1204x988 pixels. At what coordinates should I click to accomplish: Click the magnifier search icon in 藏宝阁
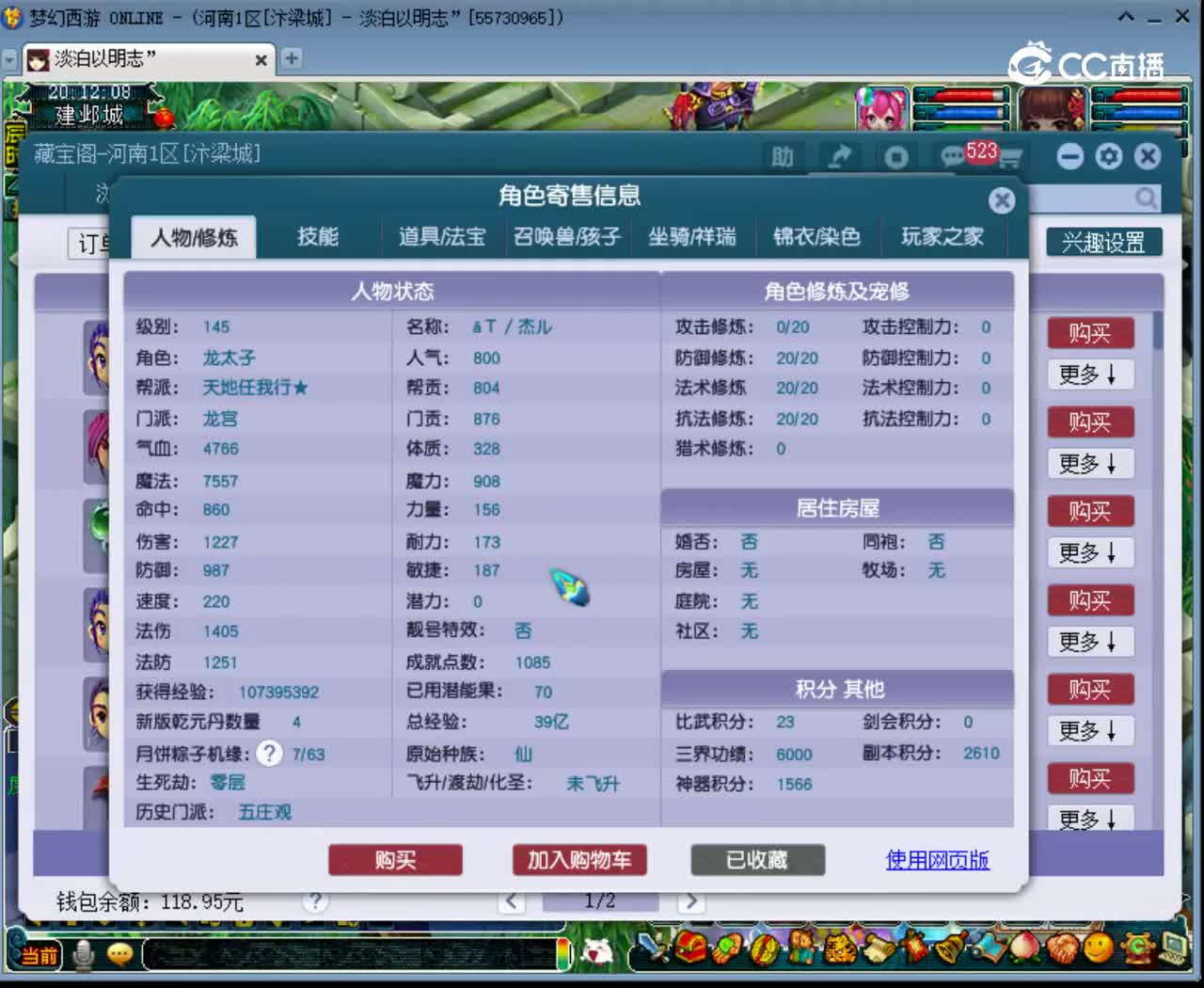click(x=1146, y=198)
